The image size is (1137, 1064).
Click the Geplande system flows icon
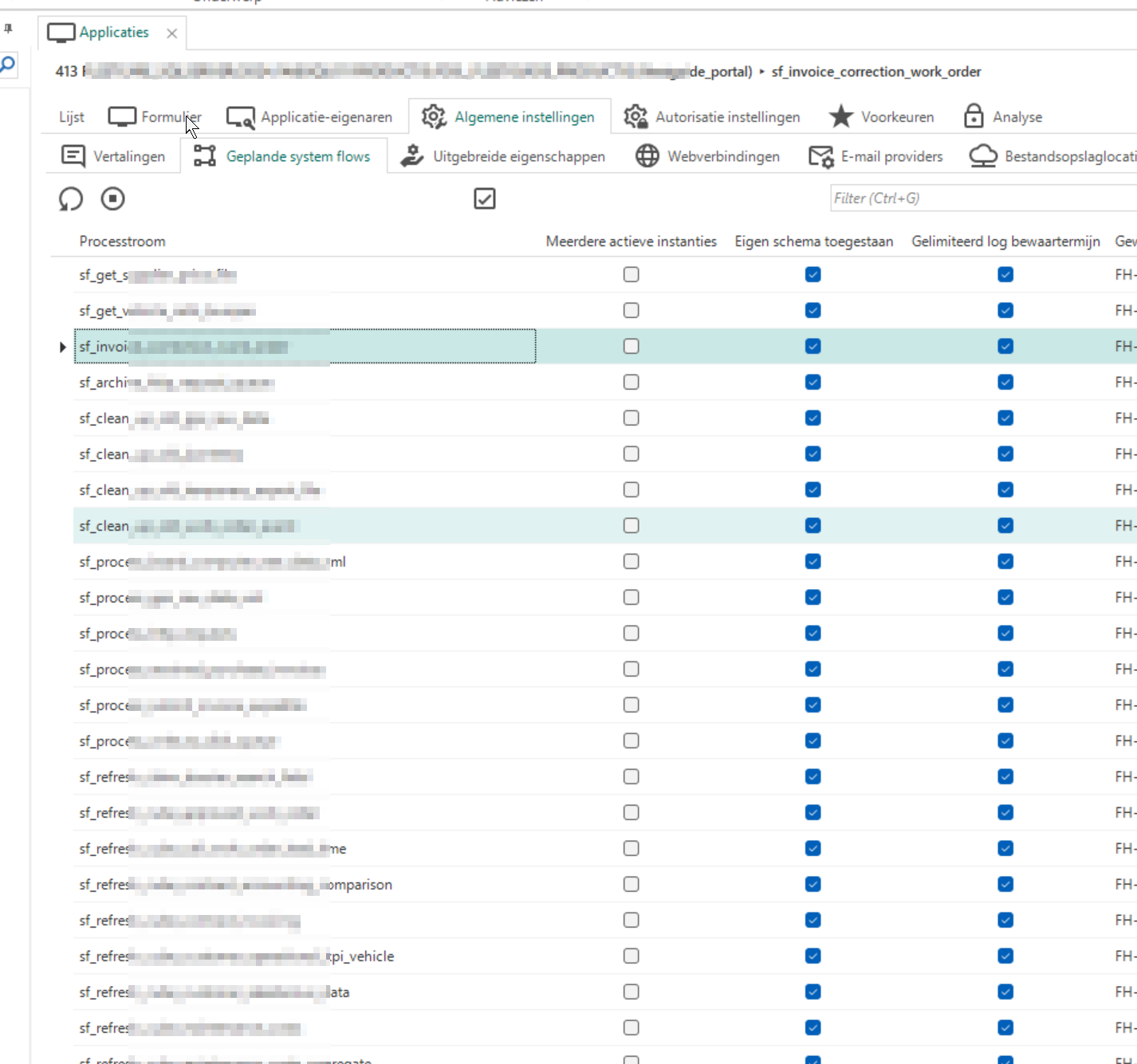click(x=205, y=156)
